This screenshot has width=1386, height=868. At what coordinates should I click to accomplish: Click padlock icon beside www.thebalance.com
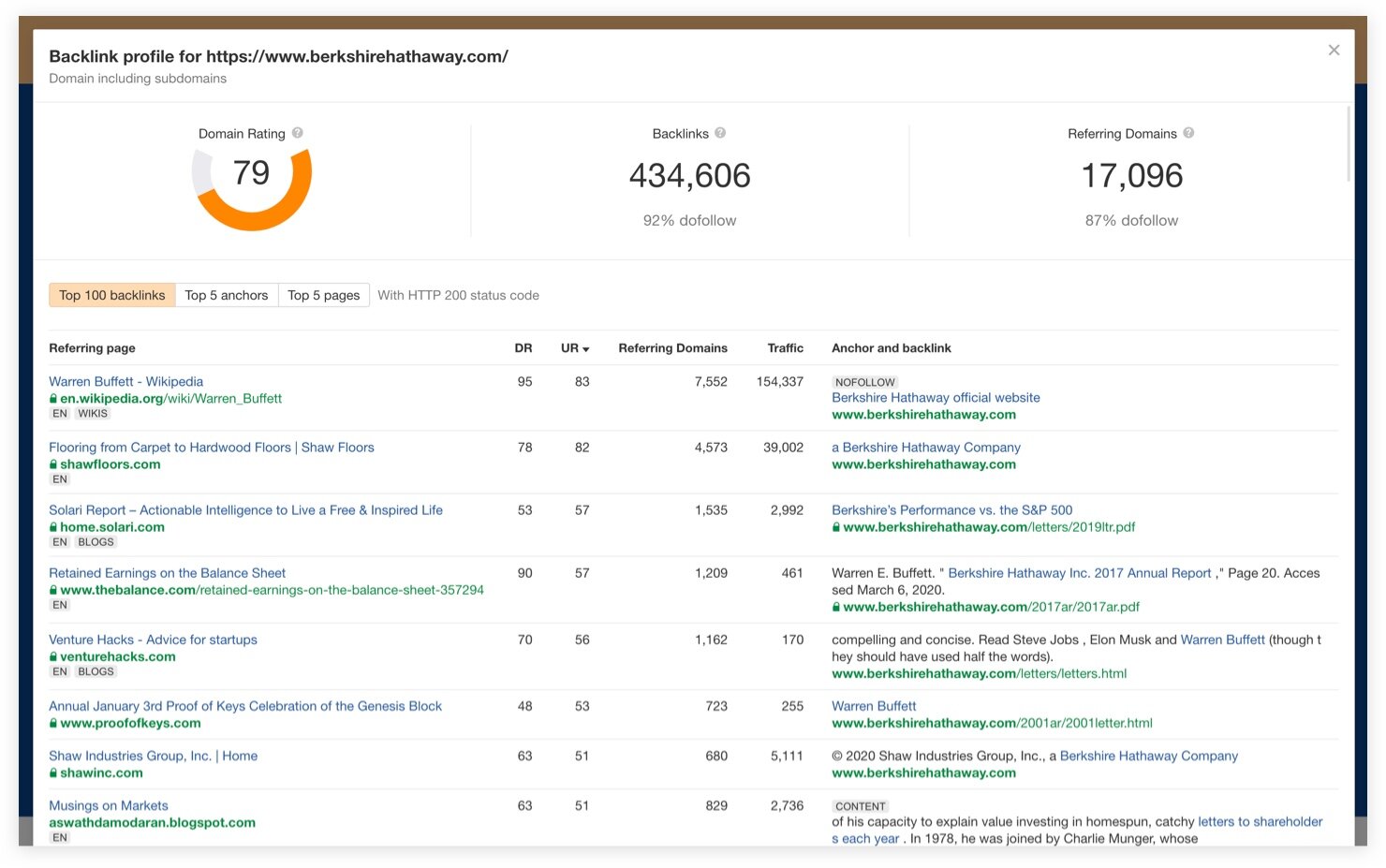coord(53,590)
